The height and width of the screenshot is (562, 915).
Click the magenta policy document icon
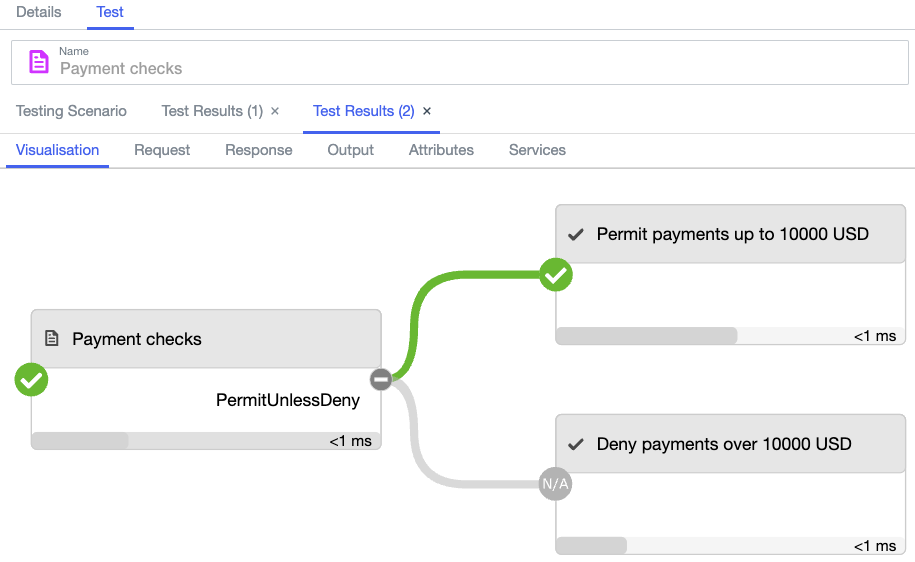pos(39,62)
